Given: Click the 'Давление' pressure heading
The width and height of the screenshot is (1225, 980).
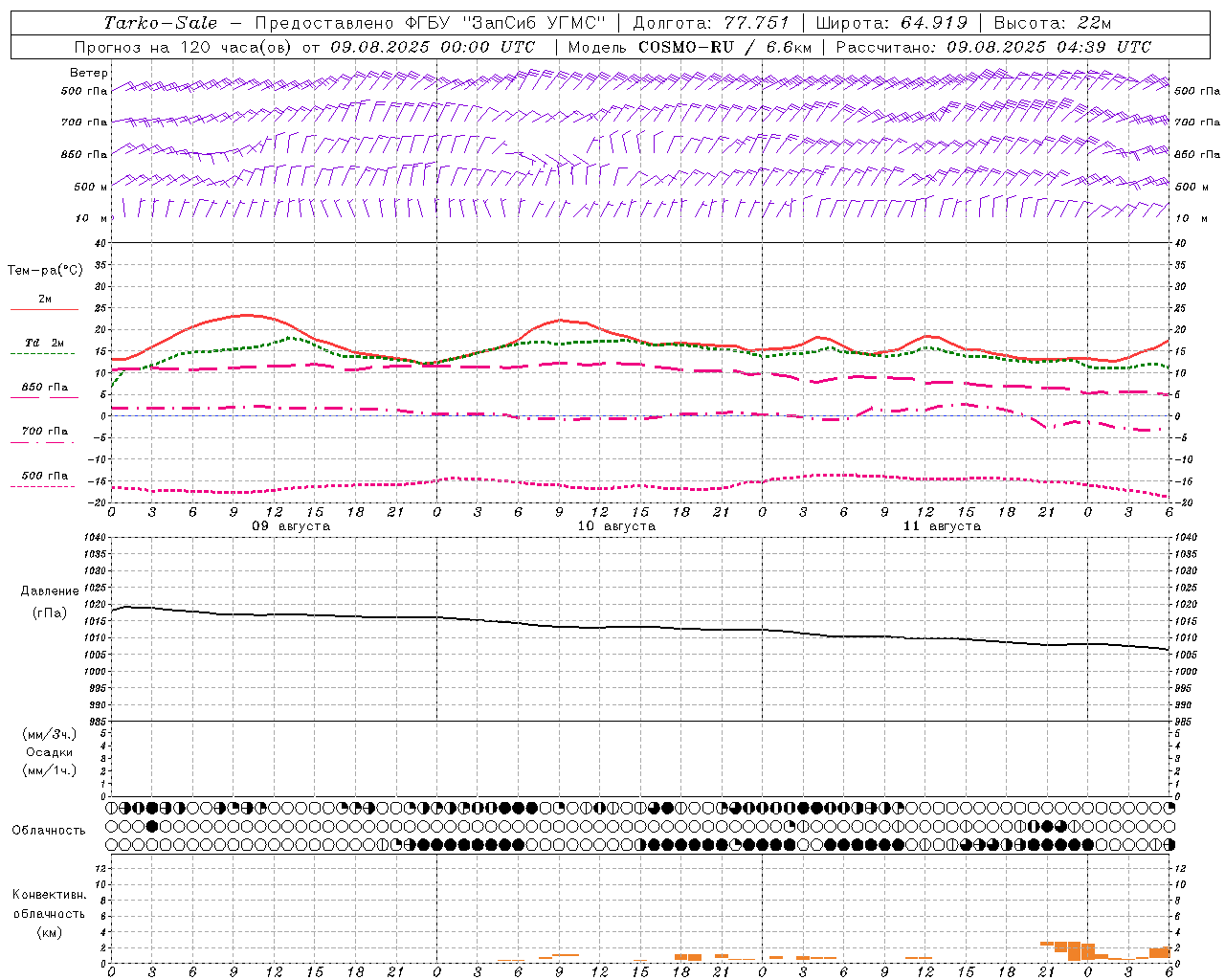Looking at the screenshot, I should [50, 591].
